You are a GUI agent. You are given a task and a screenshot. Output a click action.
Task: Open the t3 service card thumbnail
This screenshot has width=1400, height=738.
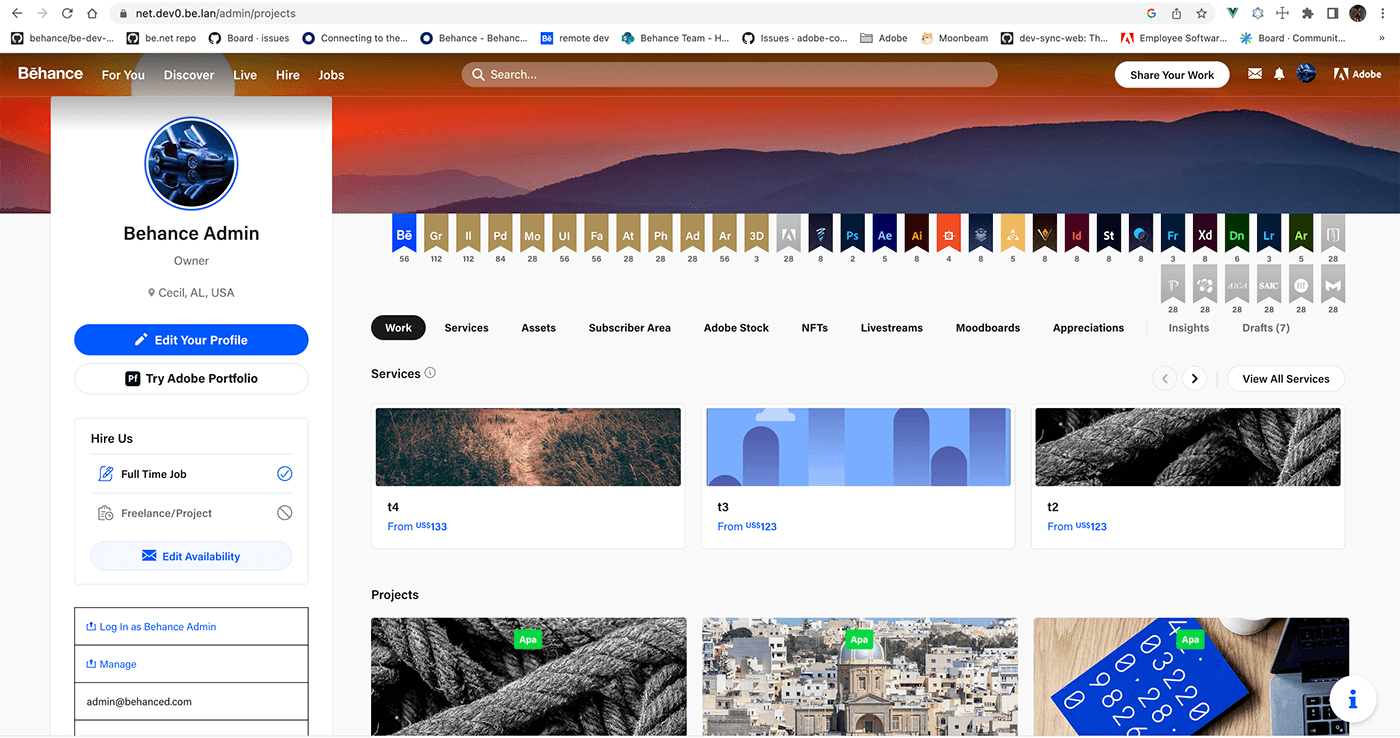tap(858, 447)
